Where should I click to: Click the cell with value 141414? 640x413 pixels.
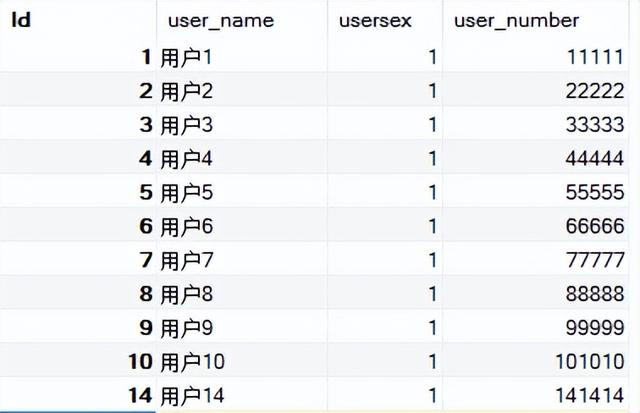click(x=536, y=395)
